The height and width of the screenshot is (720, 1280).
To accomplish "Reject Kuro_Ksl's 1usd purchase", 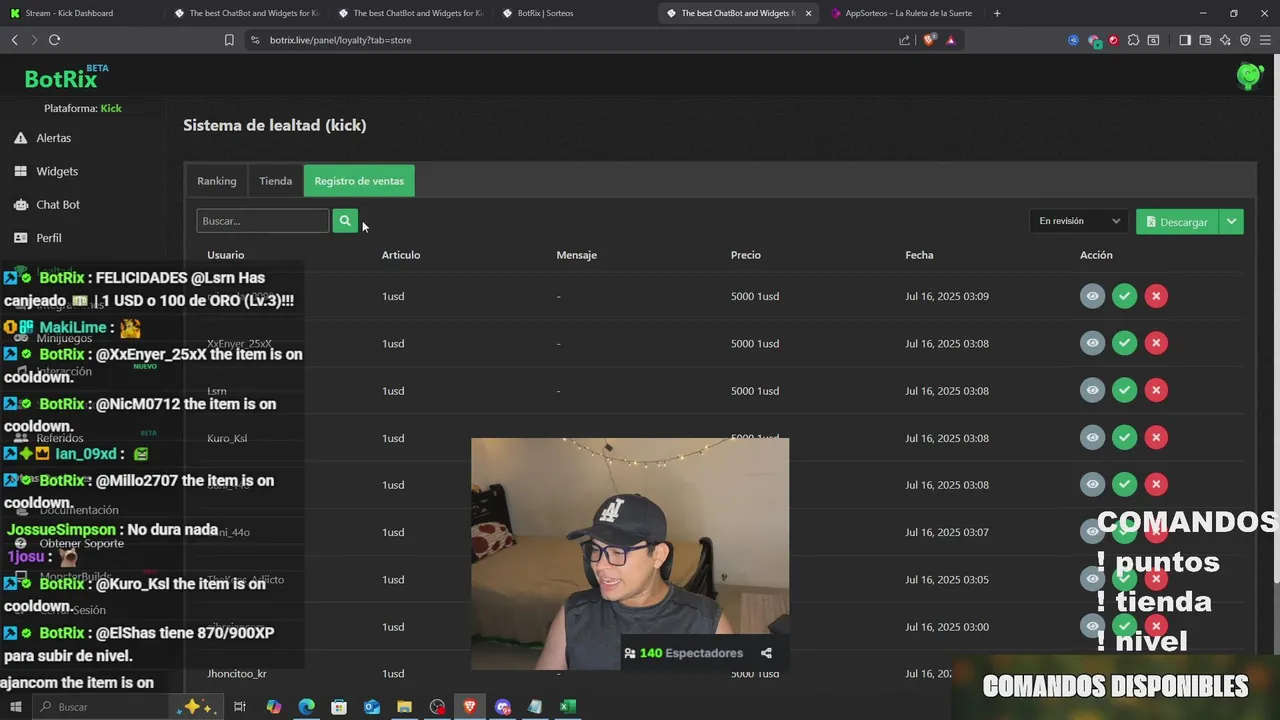I will click(1156, 437).
